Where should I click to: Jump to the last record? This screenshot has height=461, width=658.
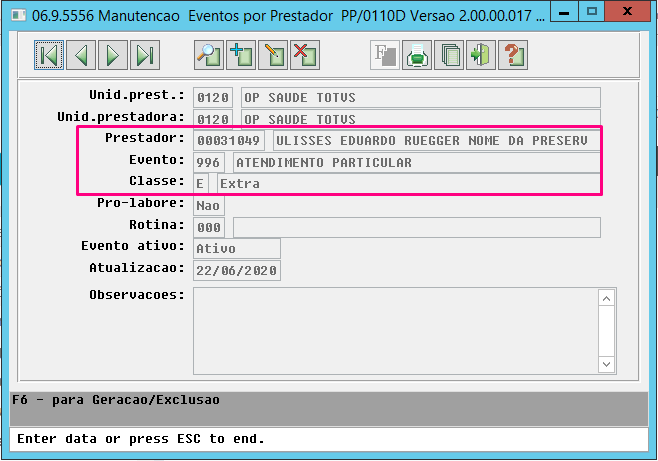pyautogui.click(x=145, y=55)
